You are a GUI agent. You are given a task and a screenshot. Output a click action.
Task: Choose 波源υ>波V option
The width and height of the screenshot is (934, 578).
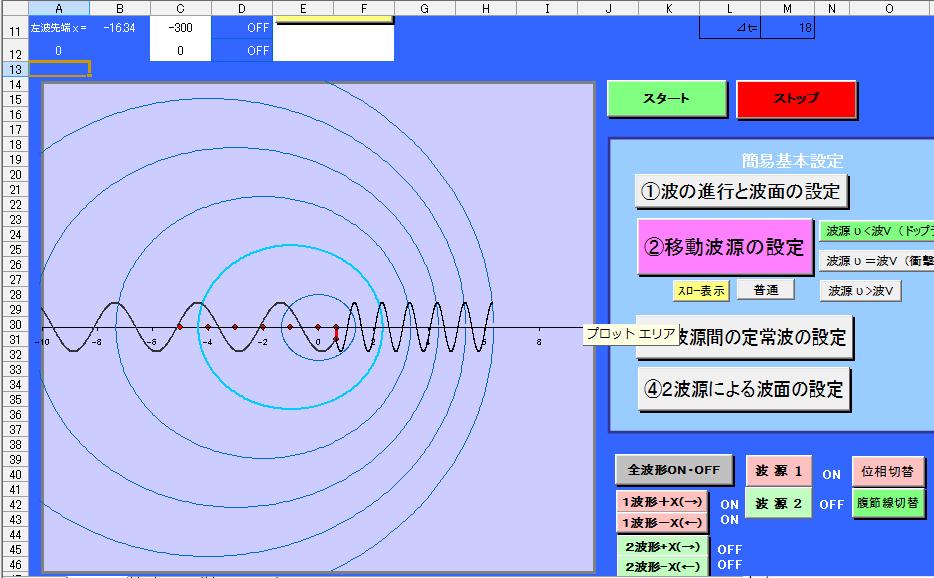tap(860, 291)
